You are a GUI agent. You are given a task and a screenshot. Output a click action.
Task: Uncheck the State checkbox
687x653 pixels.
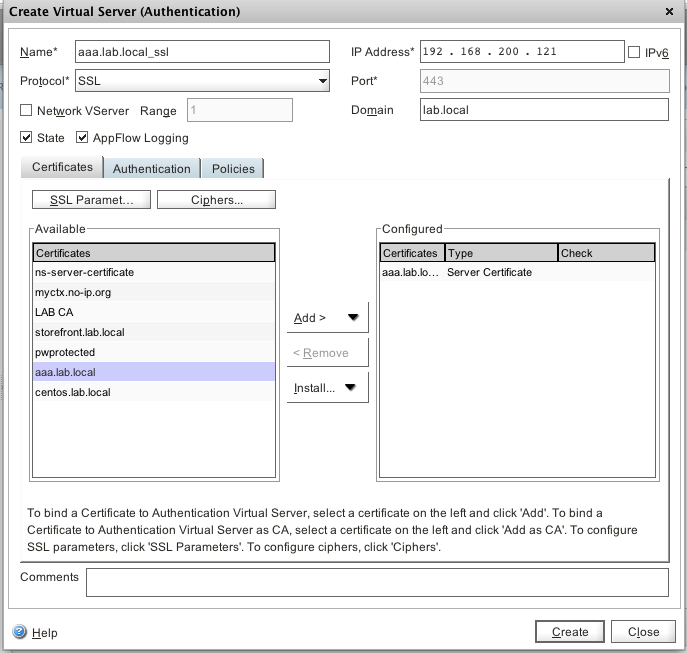point(27,138)
